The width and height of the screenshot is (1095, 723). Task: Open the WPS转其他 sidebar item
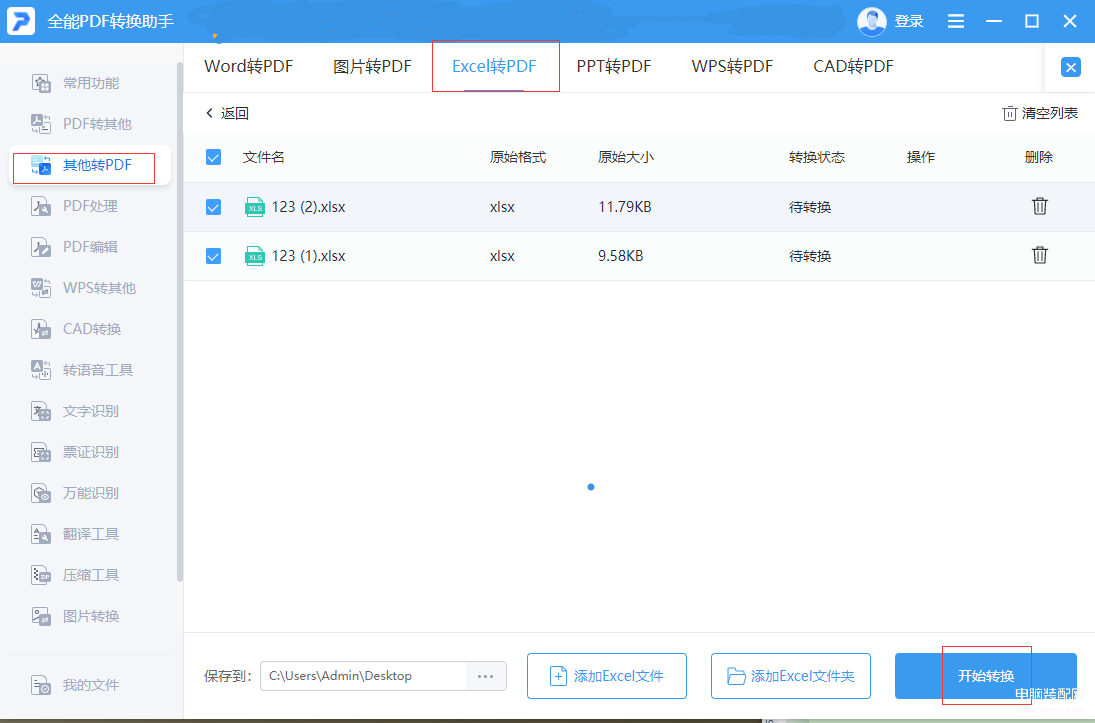coord(84,288)
